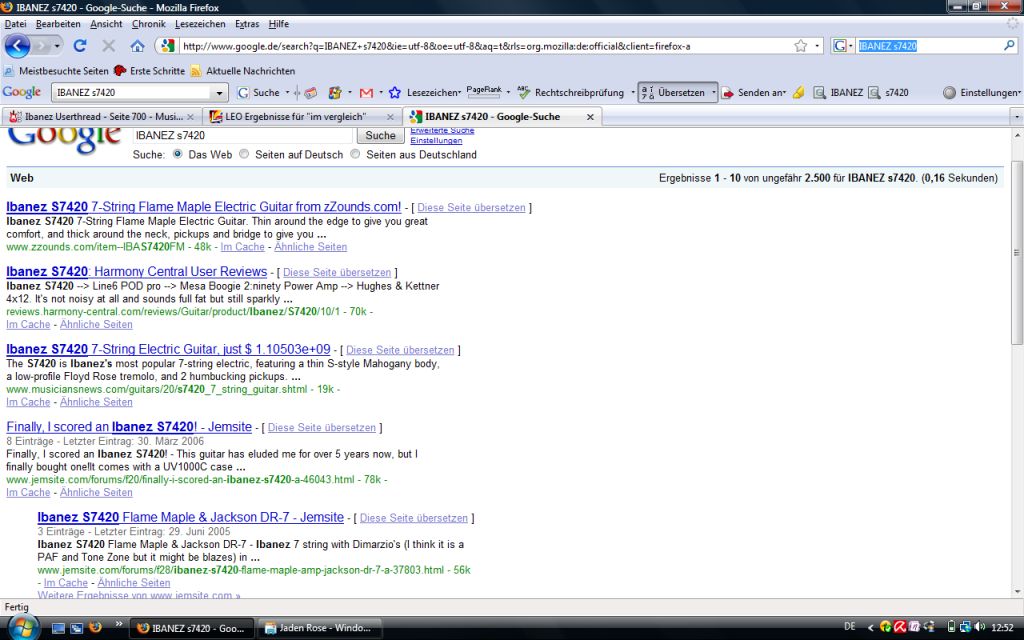Click the Google page search input field
The image size is (1024, 640).
point(242,135)
